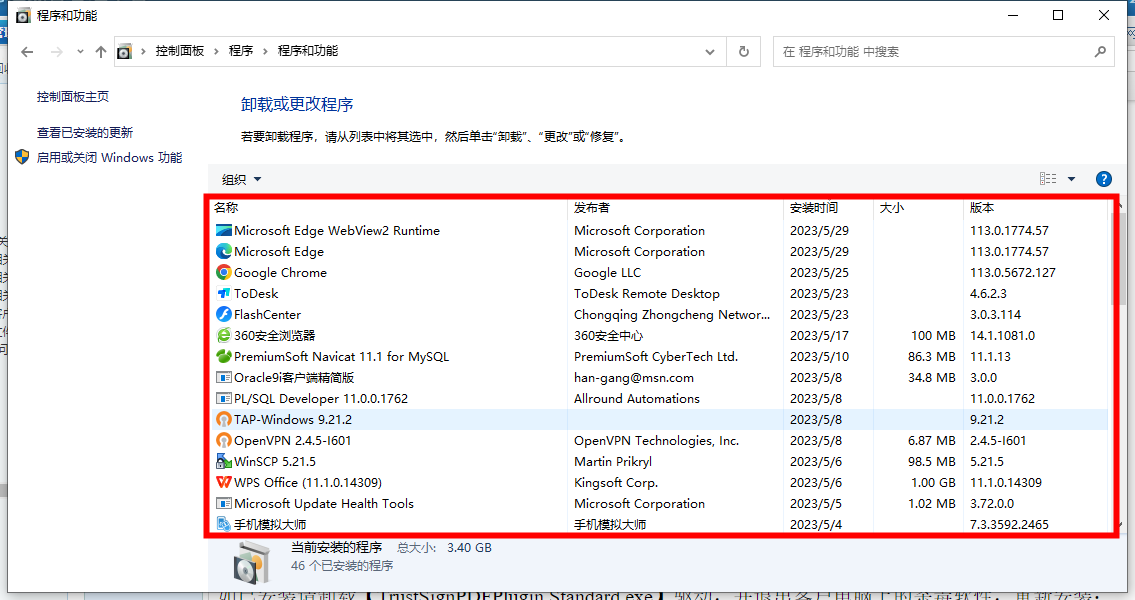Click the address bar location icon
Image resolution: width=1135 pixels, height=600 pixels.
pos(125,51)
